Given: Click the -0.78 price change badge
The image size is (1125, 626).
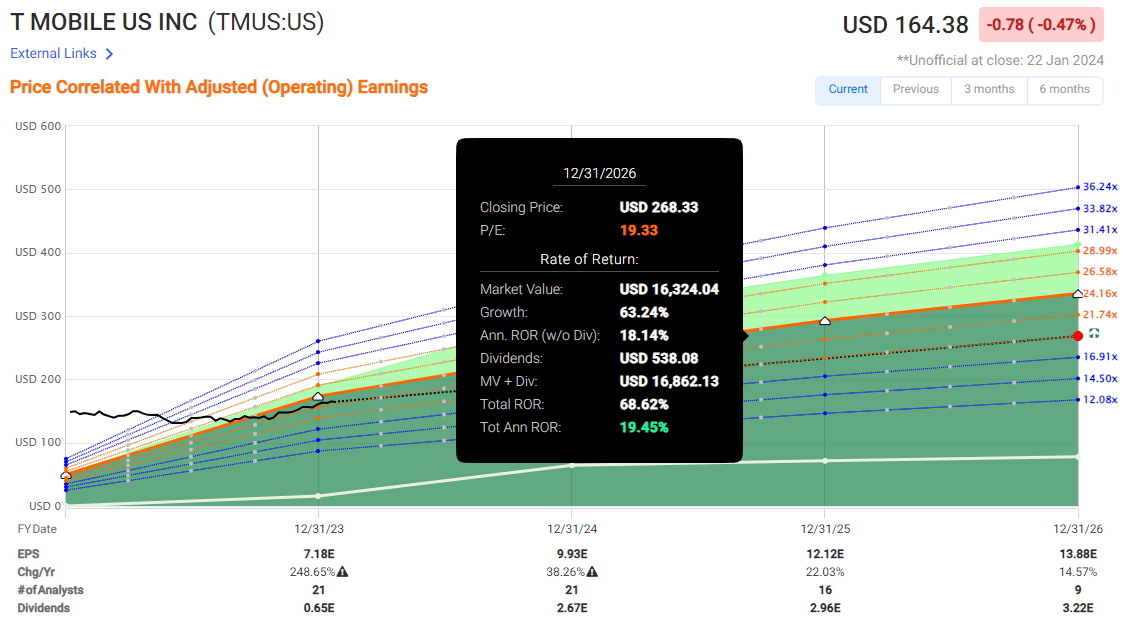Looking at the screenshot, I should click(1043, 24).
